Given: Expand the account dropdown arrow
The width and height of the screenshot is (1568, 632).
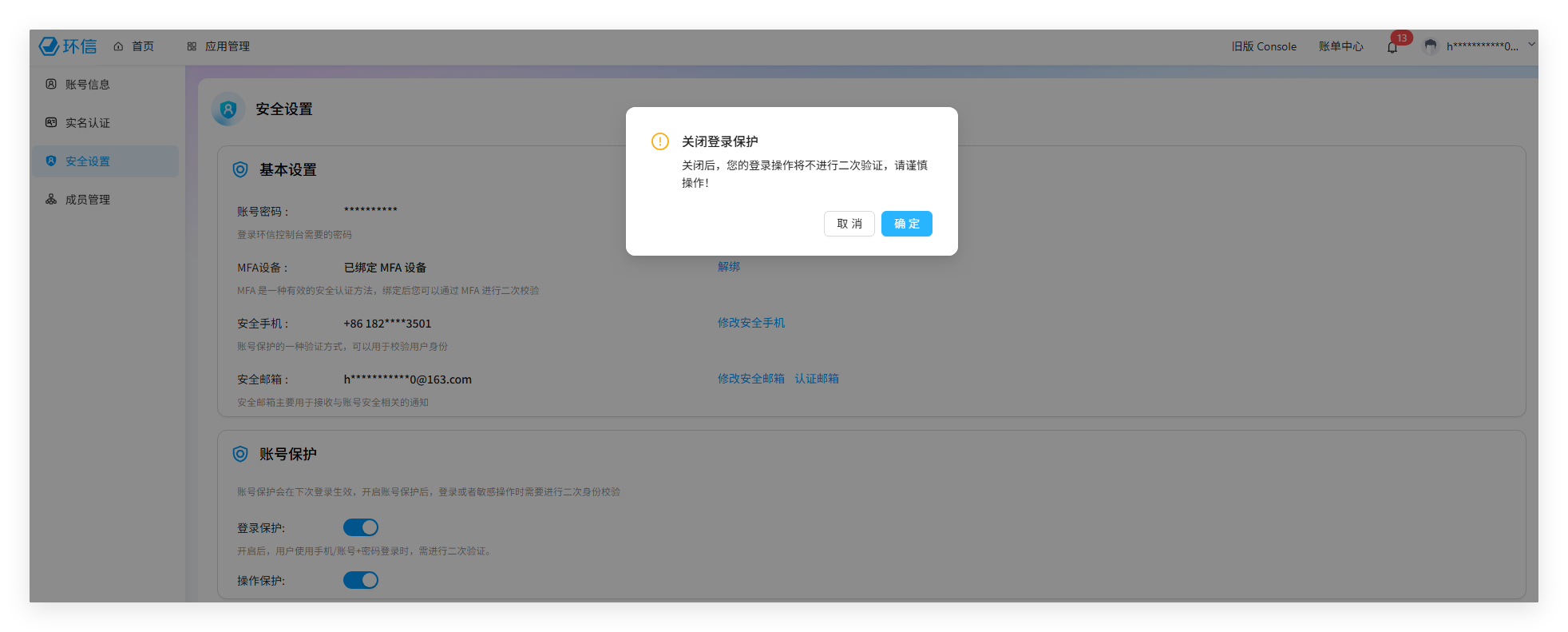Looking at the screenshot, I should [1531, 45].
